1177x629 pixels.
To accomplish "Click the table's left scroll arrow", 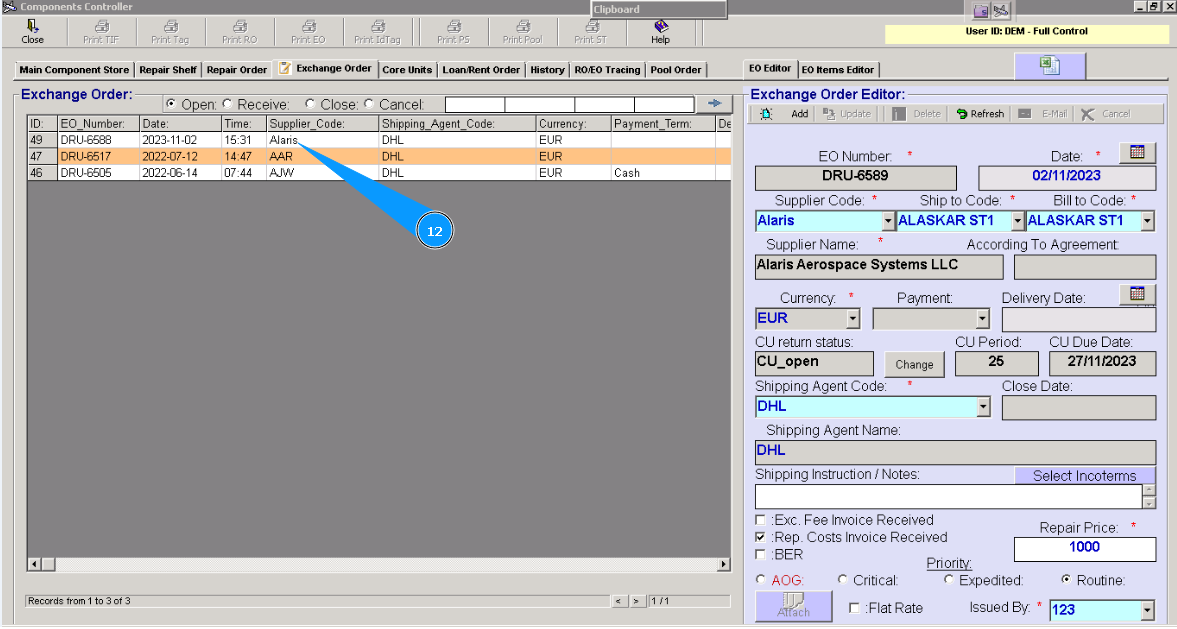I will click(35, 564).
